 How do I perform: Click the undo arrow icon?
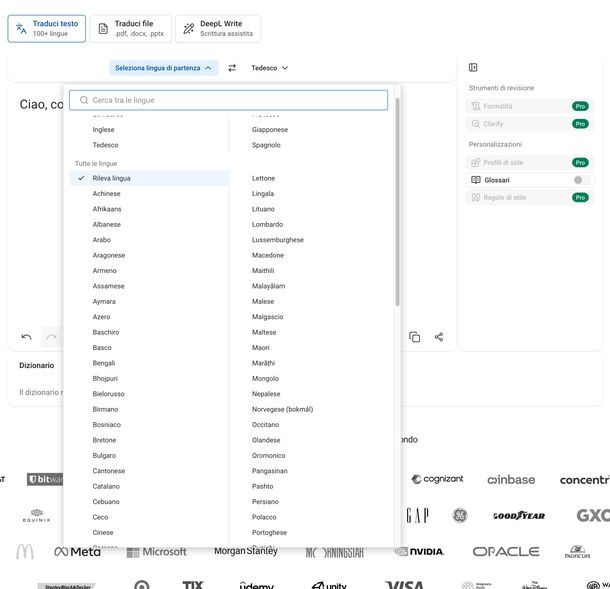point(27,337)
